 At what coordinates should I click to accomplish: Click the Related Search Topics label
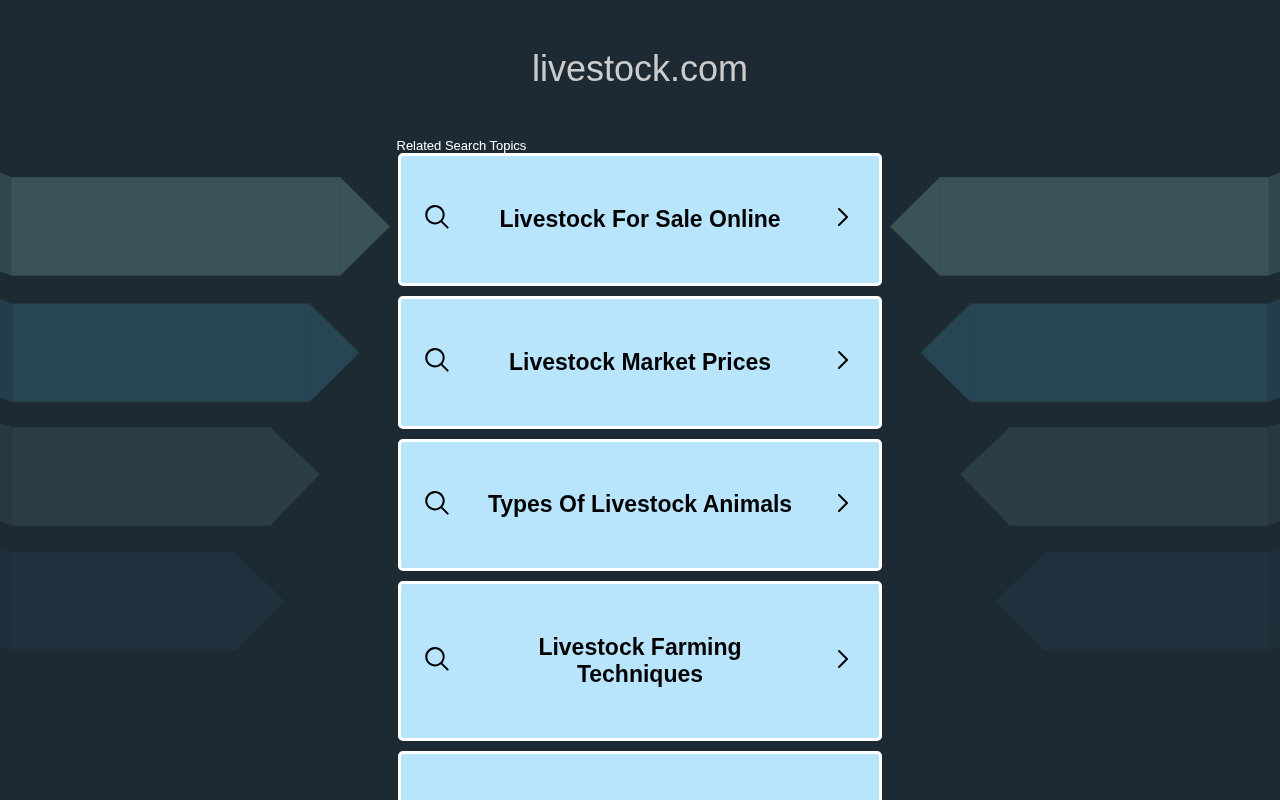pyautogui.click(x=461, y=146)
